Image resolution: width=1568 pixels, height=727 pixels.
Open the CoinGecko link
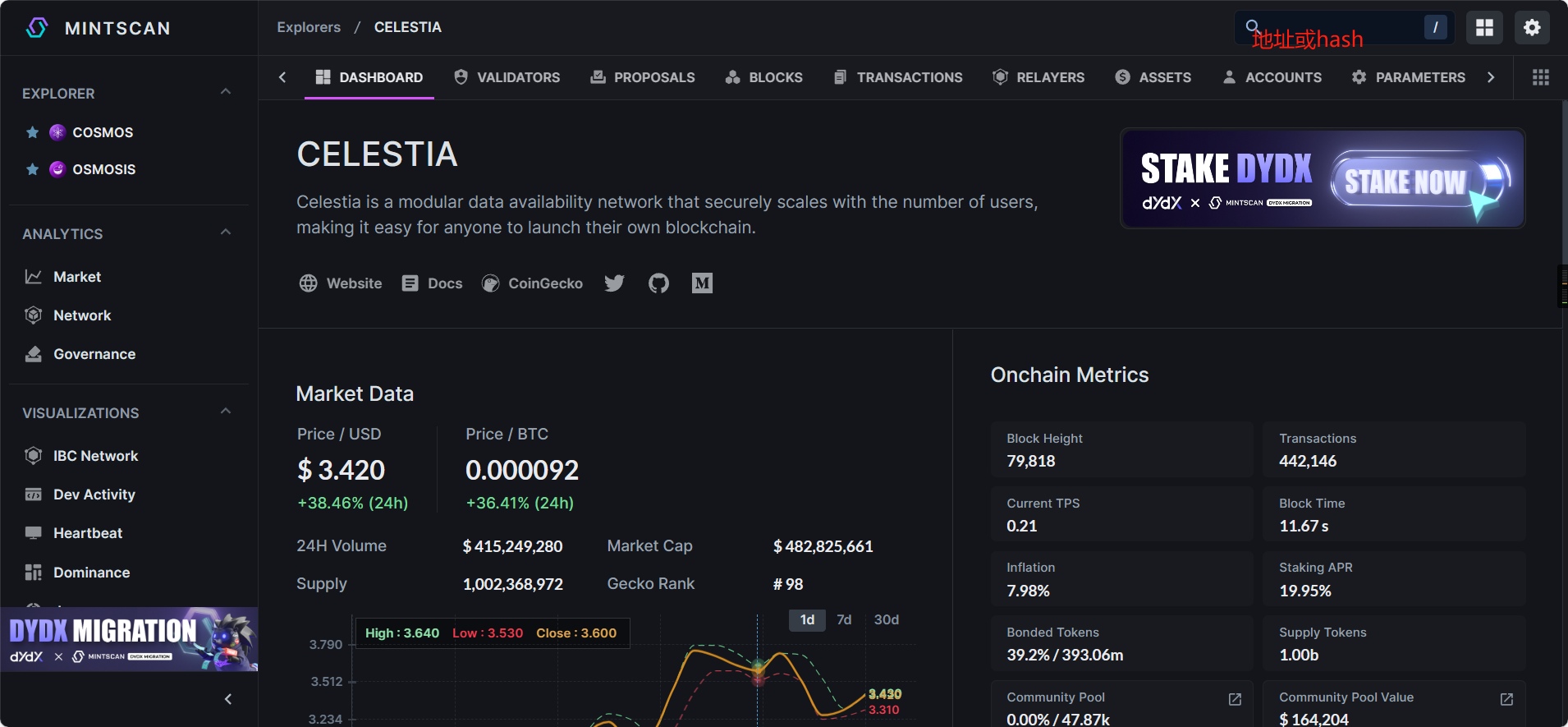point(533,283)
